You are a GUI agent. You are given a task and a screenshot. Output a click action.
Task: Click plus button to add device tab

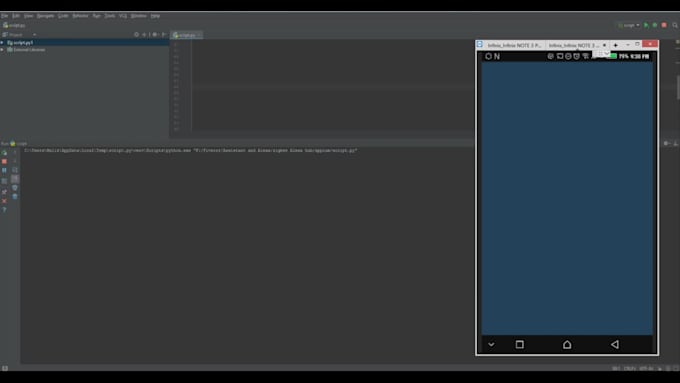(615, 45)
